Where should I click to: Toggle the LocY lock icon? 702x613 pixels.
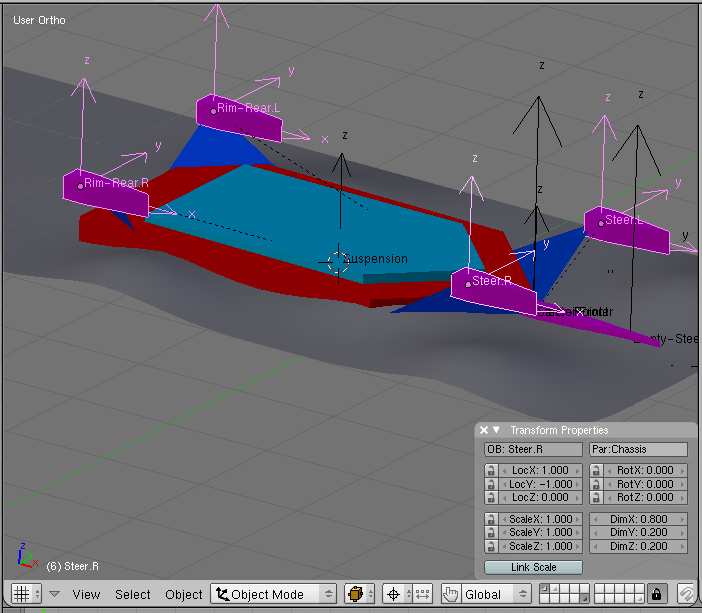[x=491, y=484]
